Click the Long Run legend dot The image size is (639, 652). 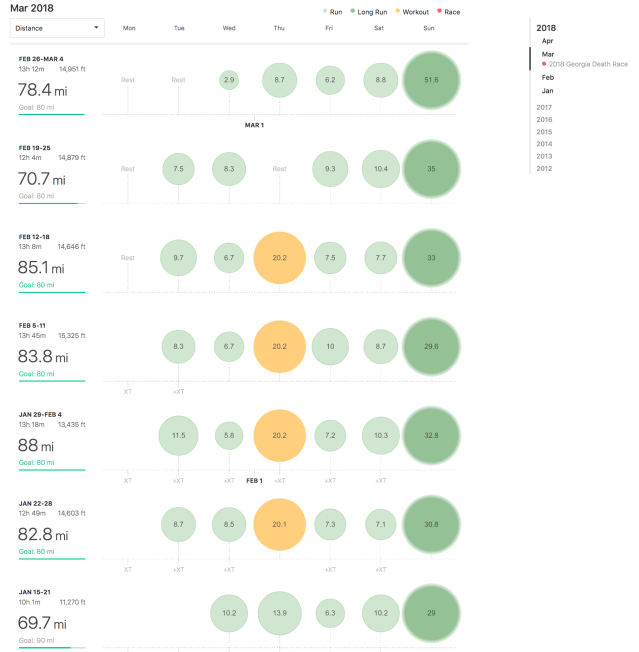click(x=351, y=10)
